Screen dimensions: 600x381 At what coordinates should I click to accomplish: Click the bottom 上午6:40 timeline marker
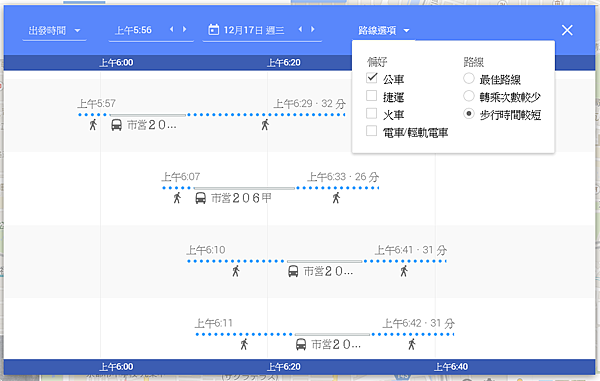[x=451, y=366]
